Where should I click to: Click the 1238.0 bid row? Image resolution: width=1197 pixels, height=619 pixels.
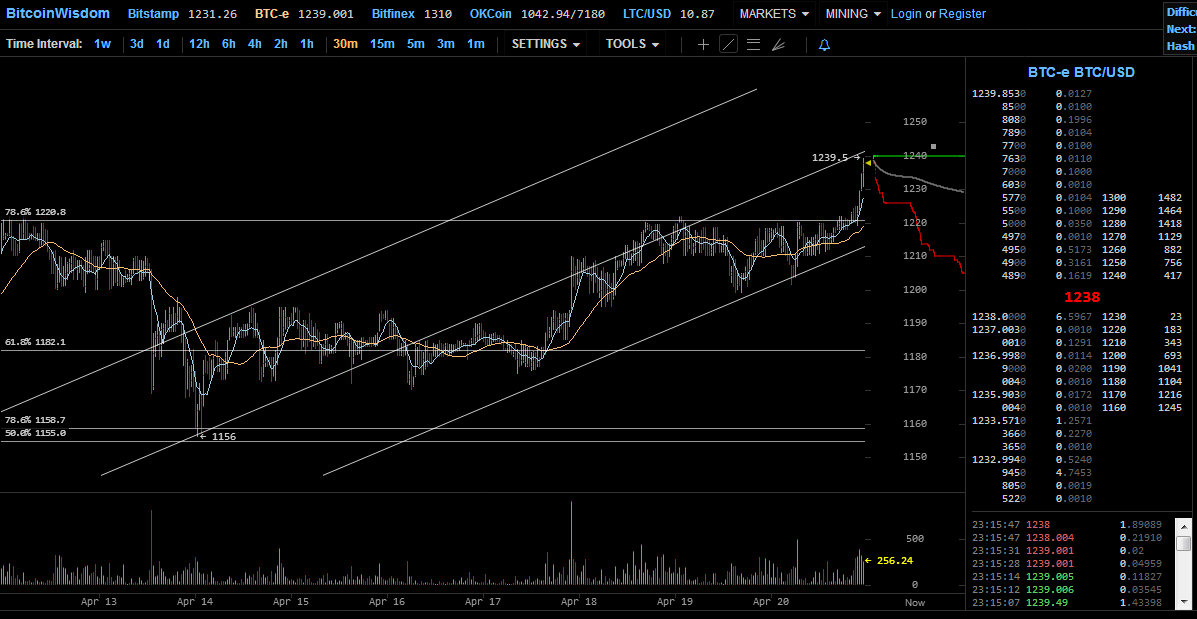(1032, 317)
